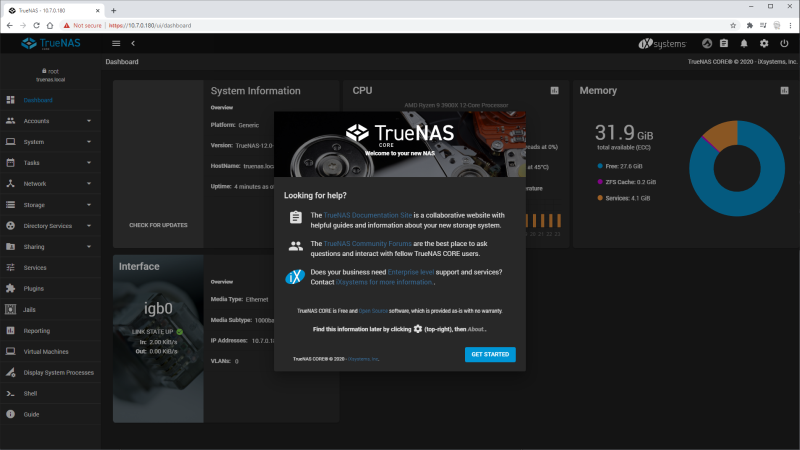Click the Directory Services icon
Image resolution: width=800 pixels, height=450 pixels.
coord(10,226)
